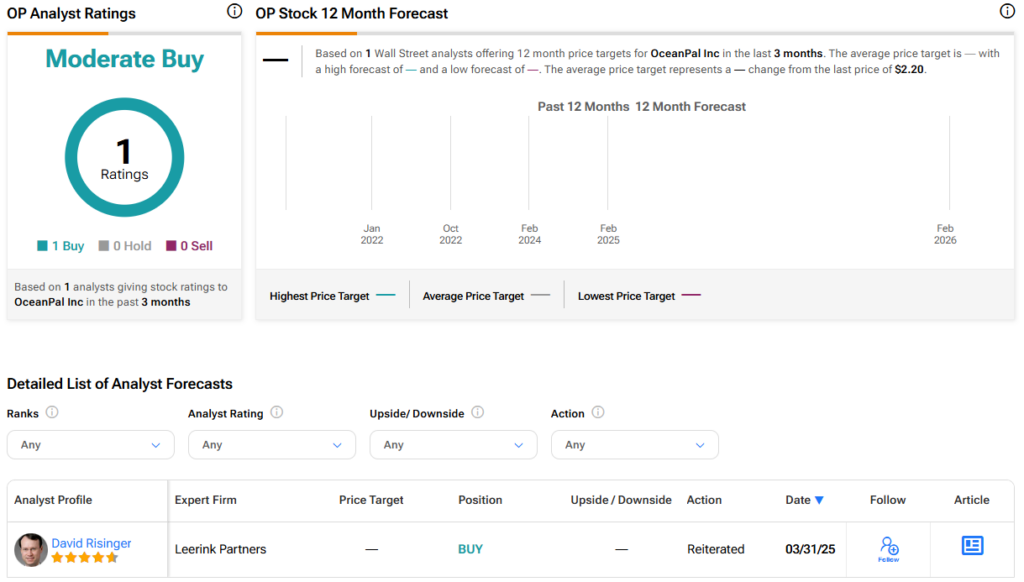Expand the Action dropdown
This screenshot has height=582, width=1024.
pos(635,445)
